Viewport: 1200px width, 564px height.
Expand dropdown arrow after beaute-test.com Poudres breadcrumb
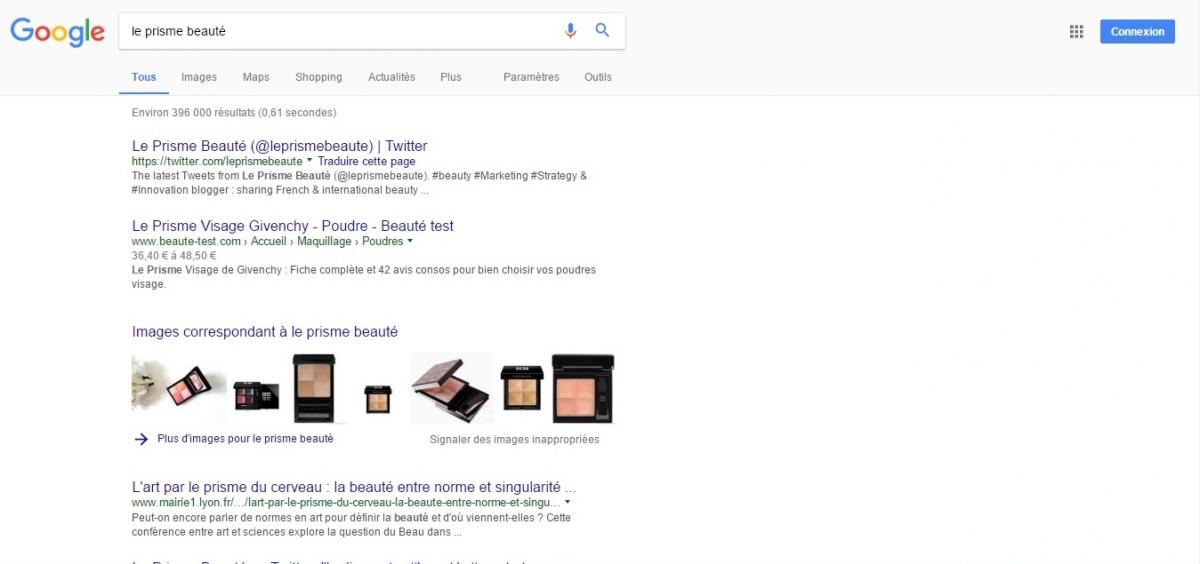[x=410, y=241]
